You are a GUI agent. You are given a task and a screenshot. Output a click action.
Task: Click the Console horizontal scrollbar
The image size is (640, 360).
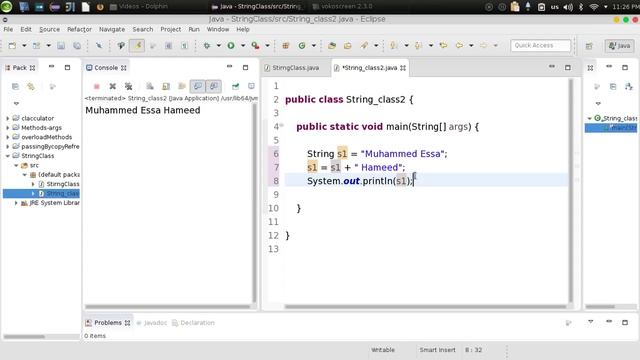[167, 307]
